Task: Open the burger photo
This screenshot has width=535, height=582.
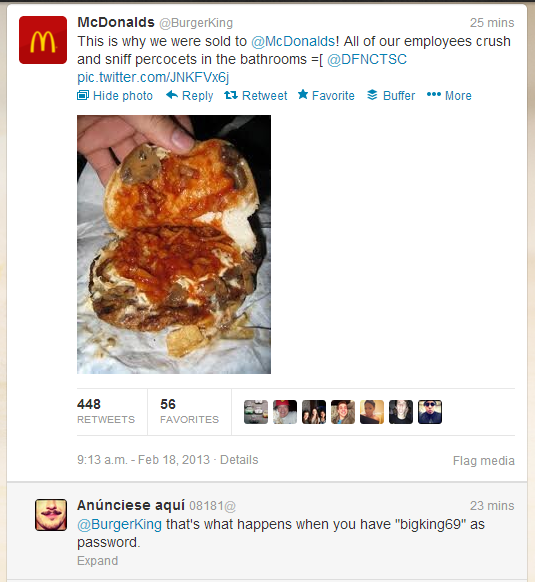Action: point(174,244)
